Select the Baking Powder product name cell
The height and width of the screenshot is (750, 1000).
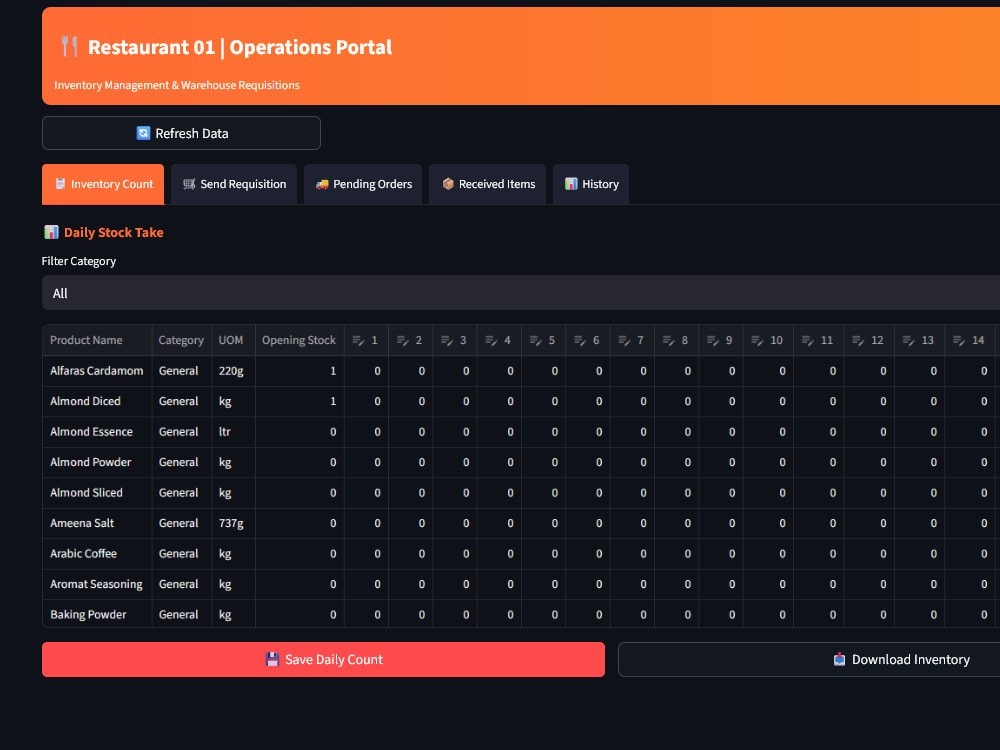click(98, 614)
